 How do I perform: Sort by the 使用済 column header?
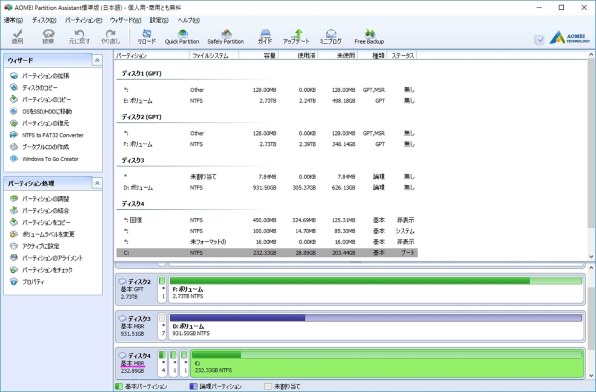coord(298,56)
